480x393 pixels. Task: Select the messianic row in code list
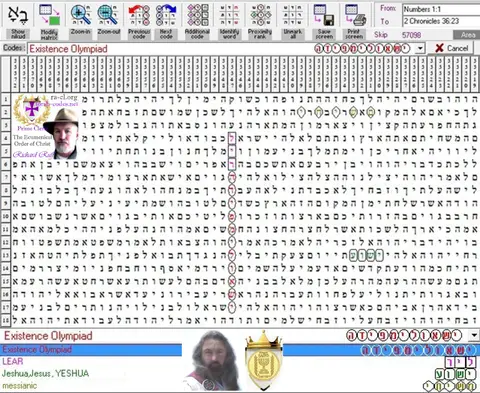(240, 386)
